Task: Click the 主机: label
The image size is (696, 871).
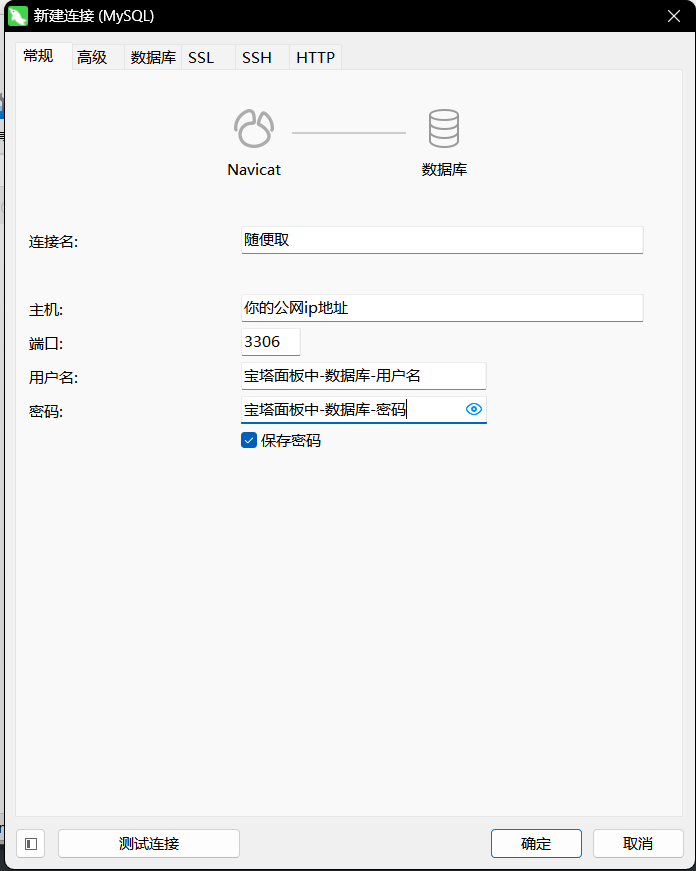Action: [x=46, y=309]
